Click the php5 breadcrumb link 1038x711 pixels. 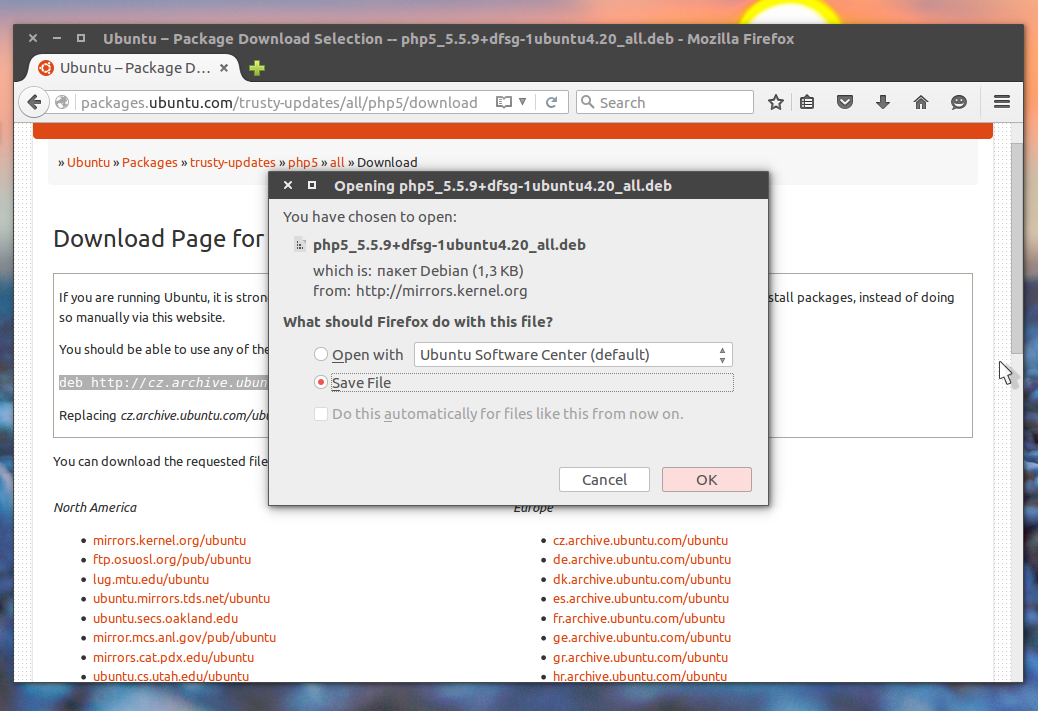(x=303, y=162)
